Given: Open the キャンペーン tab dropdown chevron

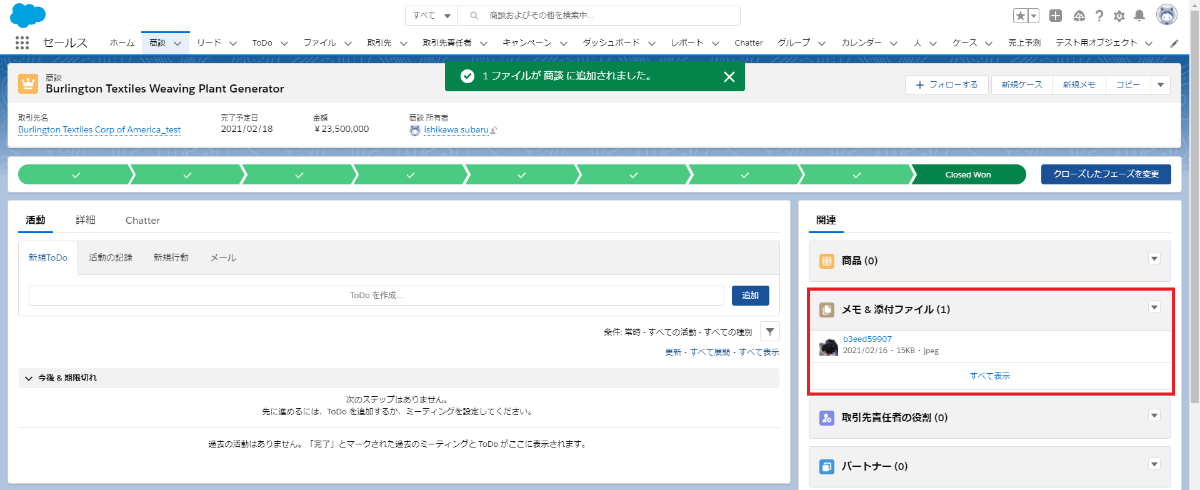Looking at the screenshot, I should 562,44.
